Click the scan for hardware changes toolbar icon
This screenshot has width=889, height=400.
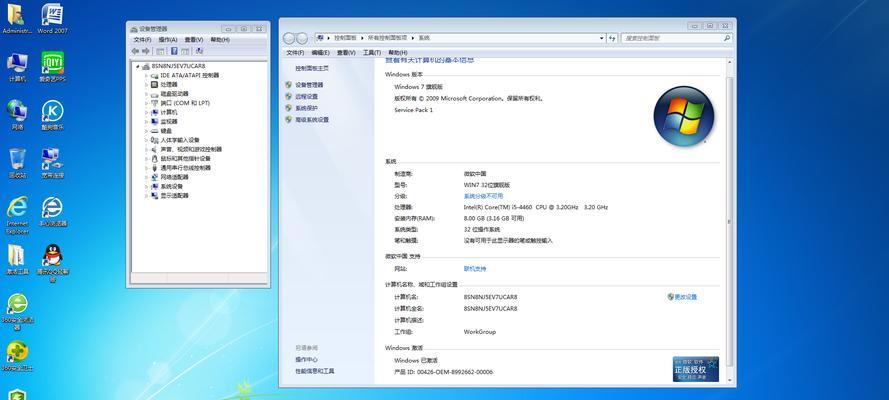(199, 51)
